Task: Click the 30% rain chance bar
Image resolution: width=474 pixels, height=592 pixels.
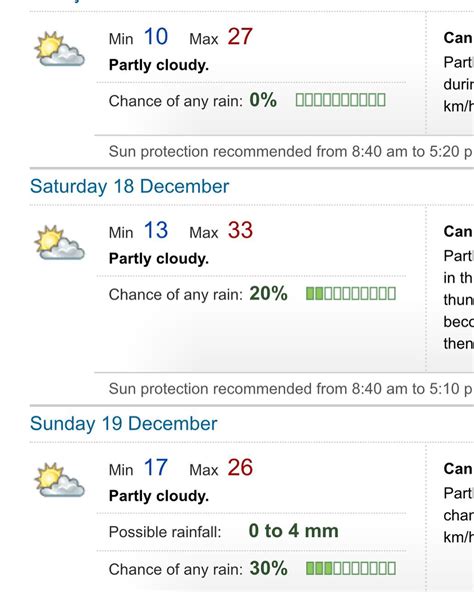Action: point(351,569)
